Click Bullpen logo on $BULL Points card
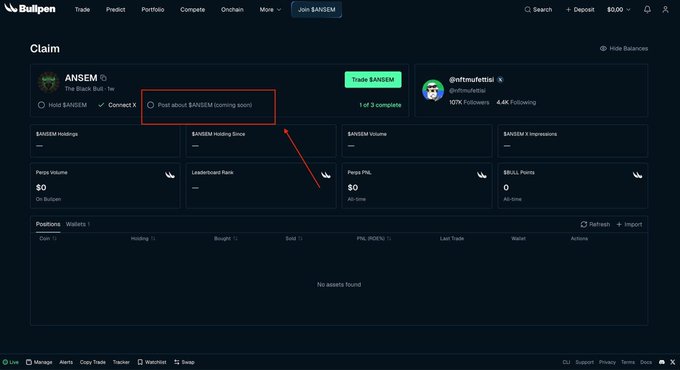Screen dimensions: 680x370 pyautogui.click(x=637, y=175)
